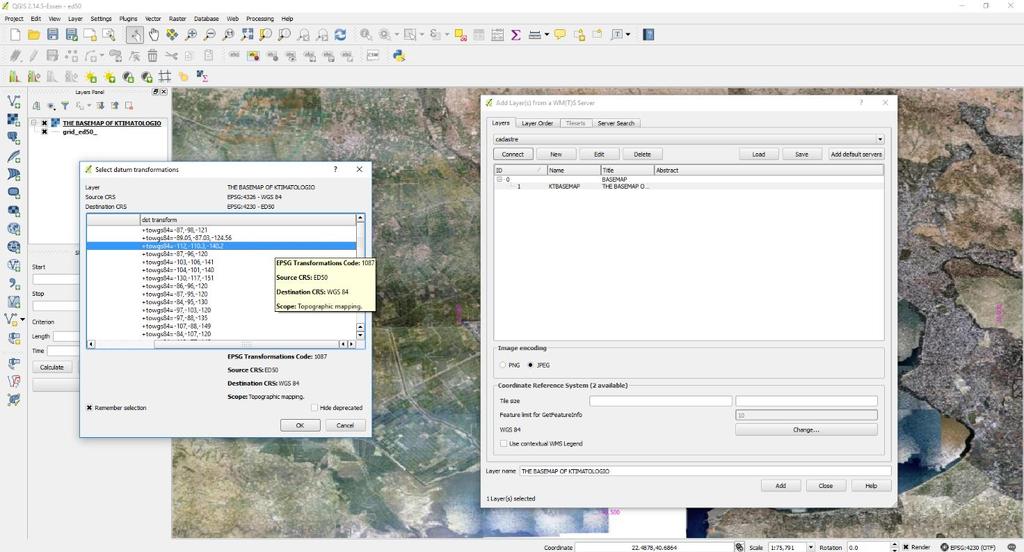Enable Use contextual WMS Legend checkbox
1024x552 pixels.
503,444
